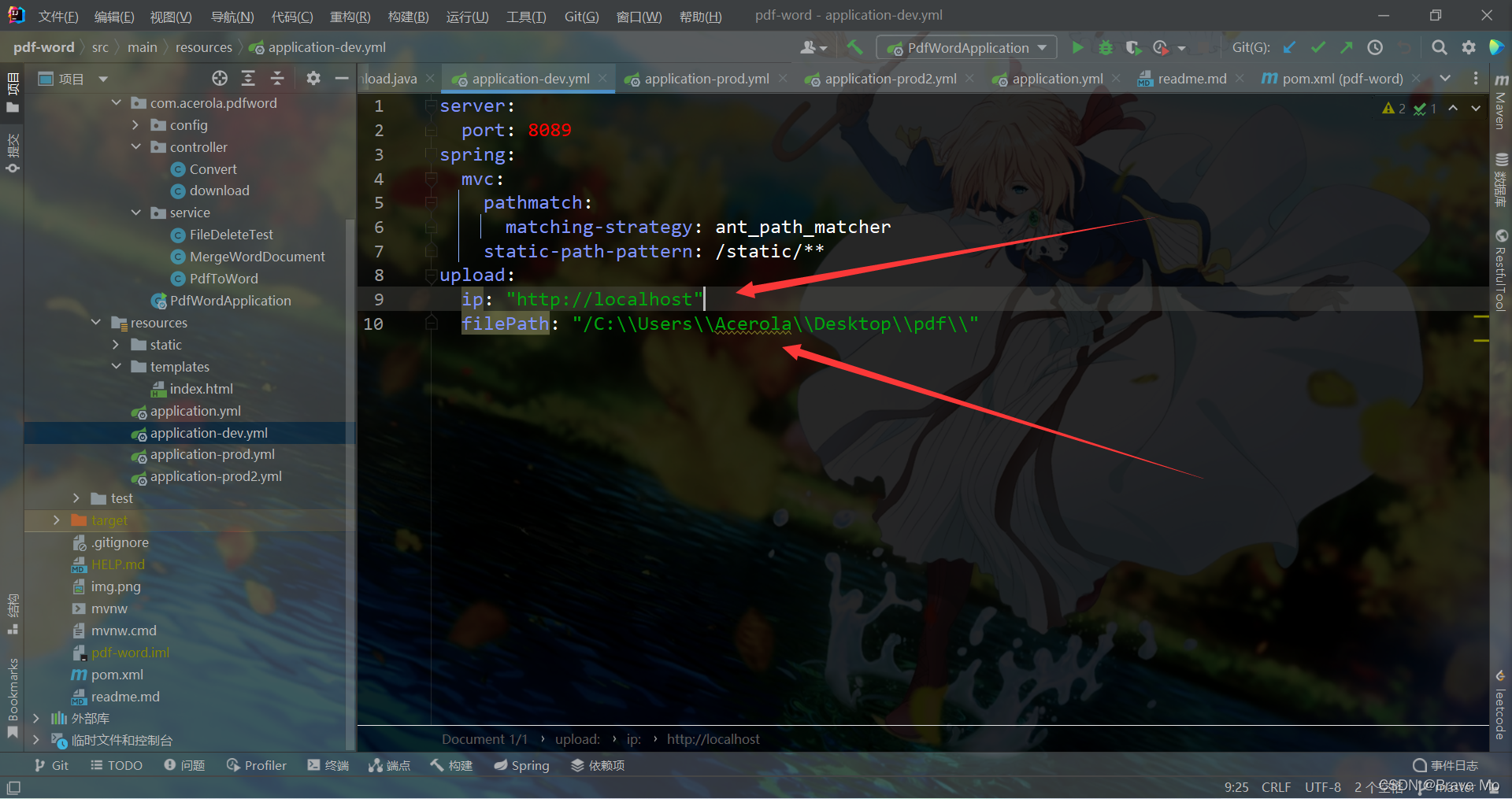Viewport: 1512px width, 799px height.
Task: Push commits with the Git upward arrow
Action: pyautogui.click(x=1346, y=48)
